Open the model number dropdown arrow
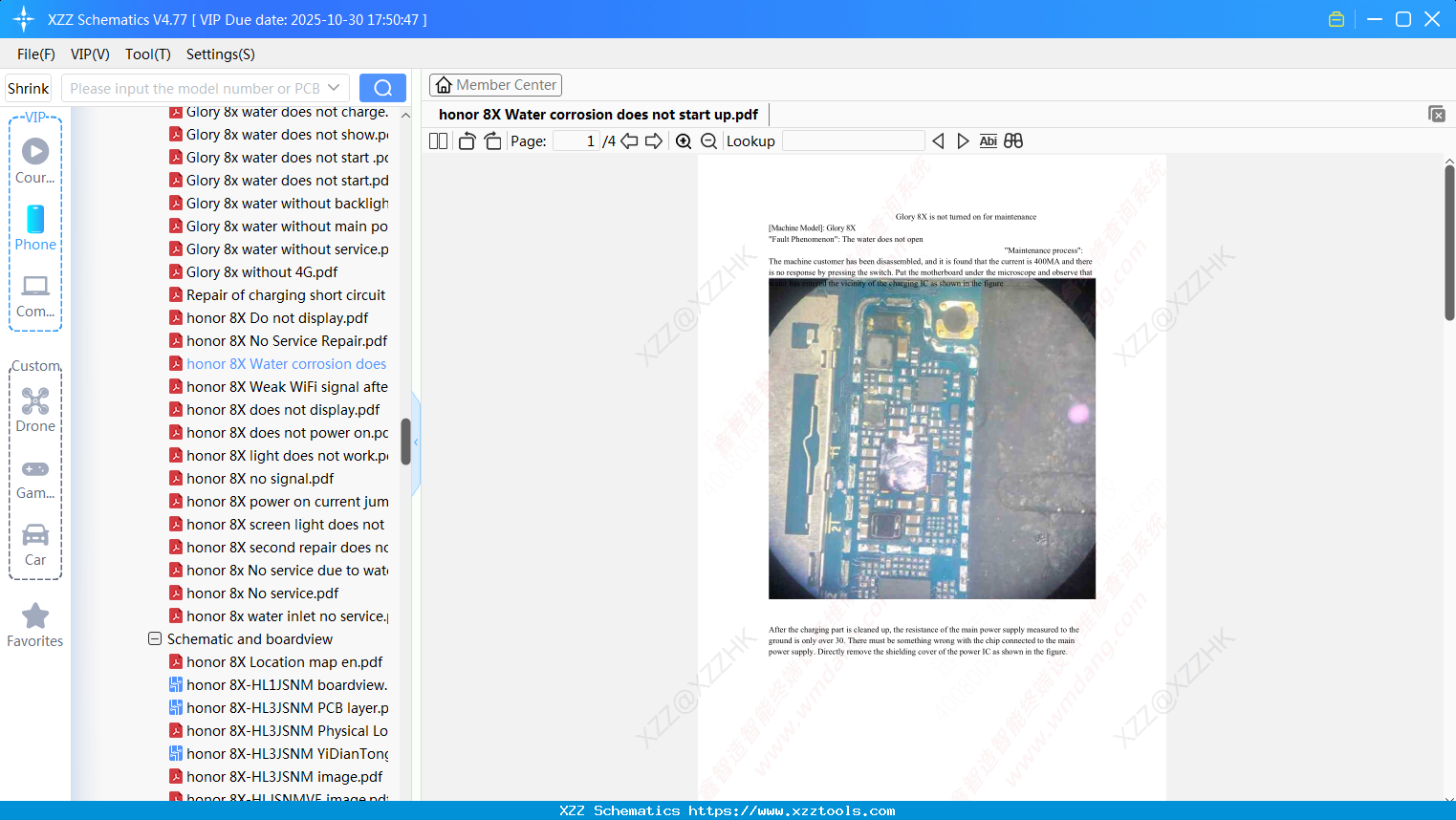This screenshot has width=1456, height=820. pos(334,88)
